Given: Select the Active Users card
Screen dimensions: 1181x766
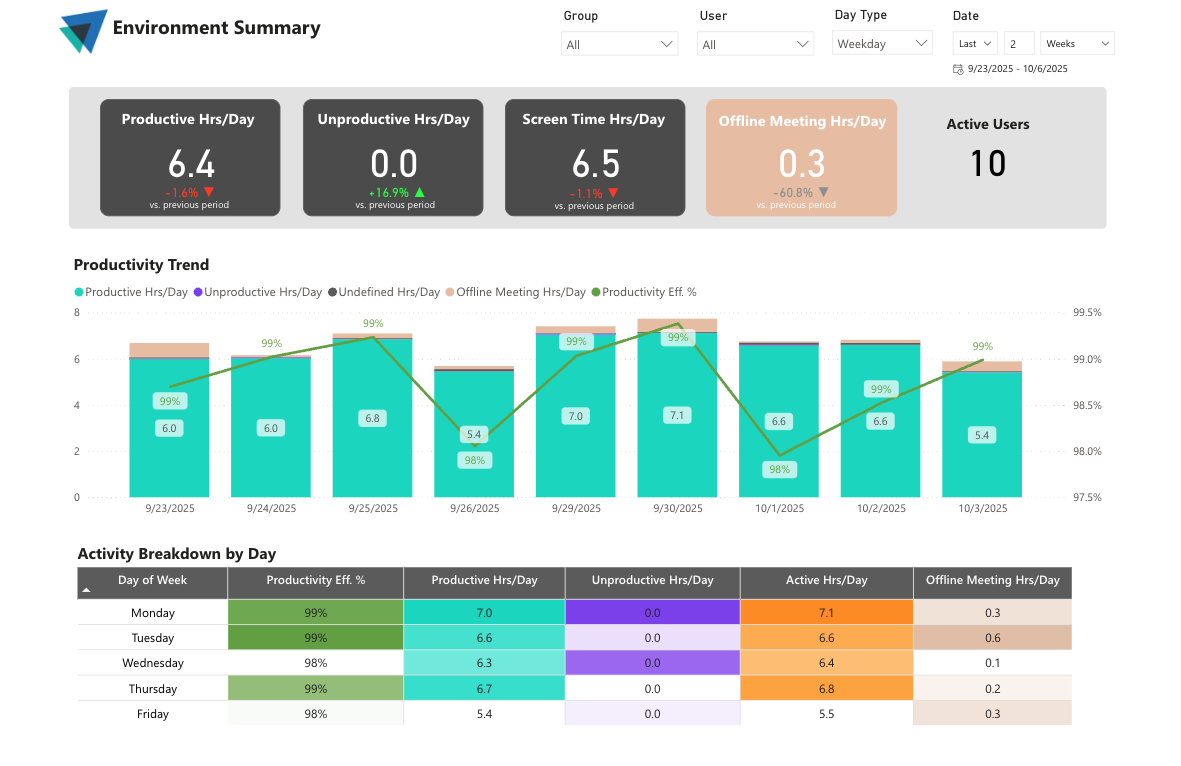Looking at the screenshot, I should point(987,145).
